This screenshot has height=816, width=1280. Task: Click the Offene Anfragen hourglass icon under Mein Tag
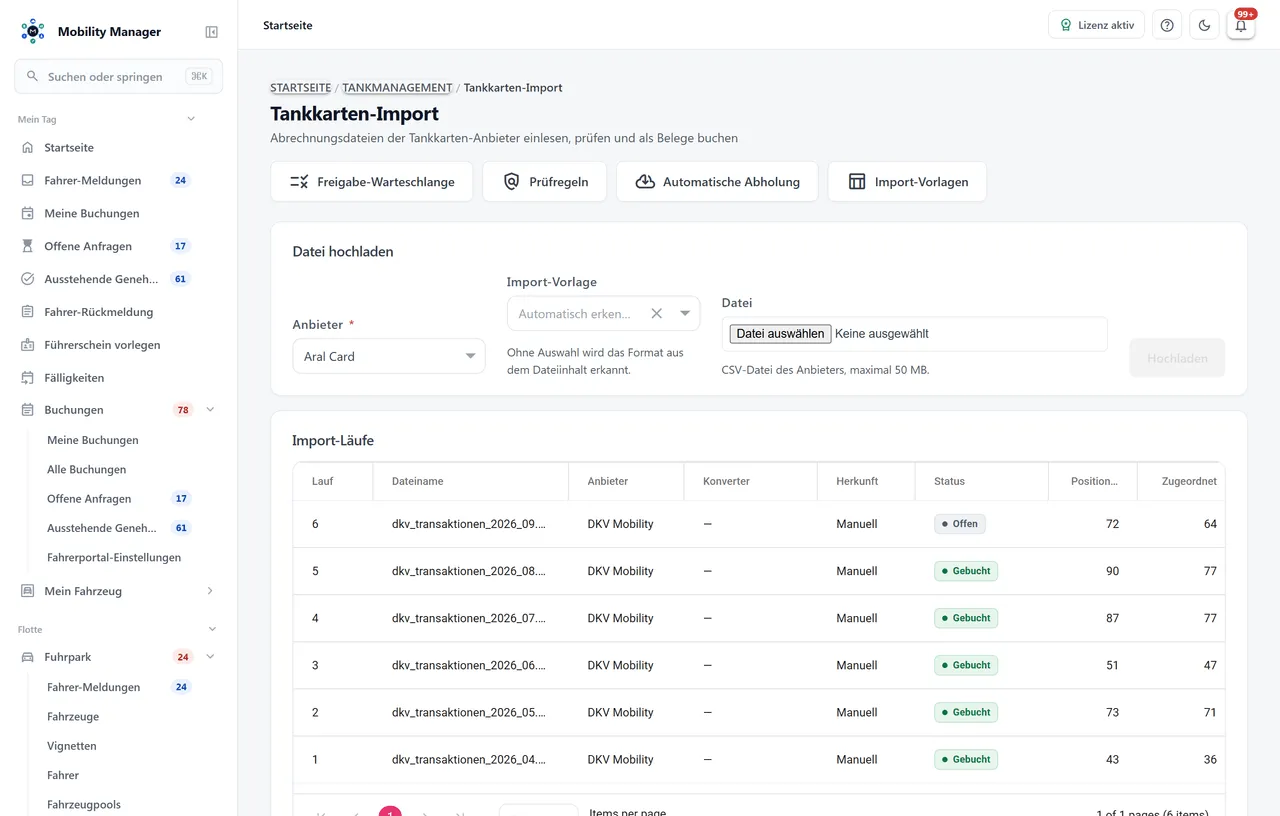click(x=27, y=246)
